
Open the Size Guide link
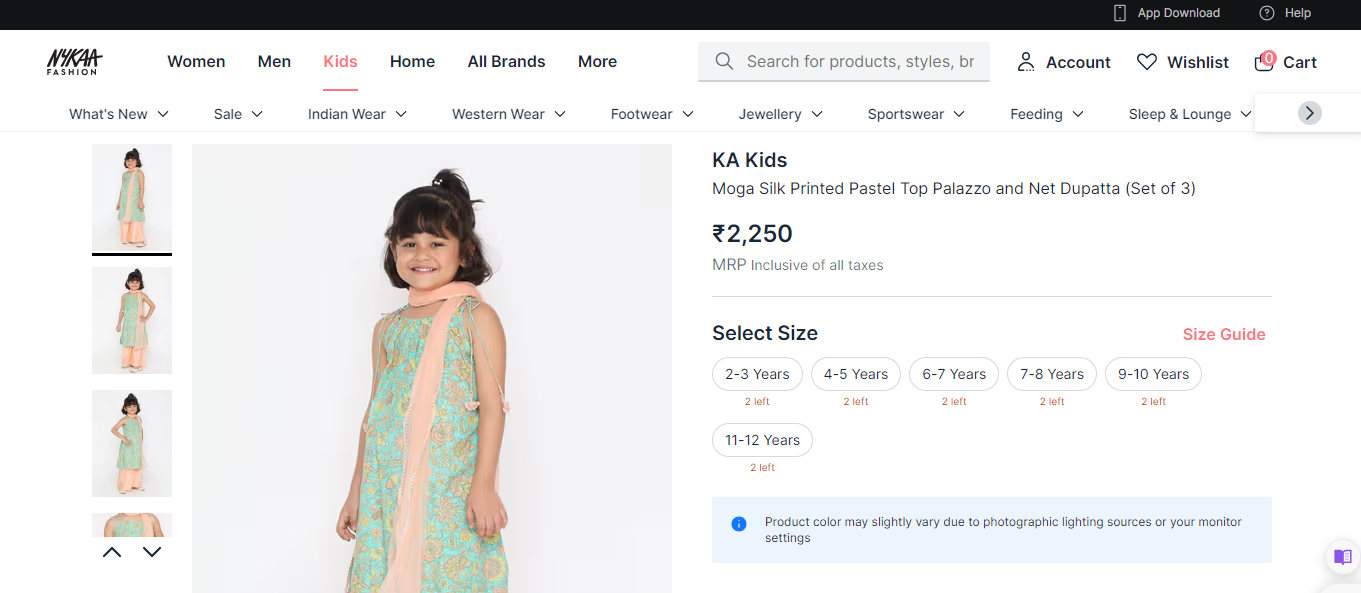click(x=1224, y=334)
